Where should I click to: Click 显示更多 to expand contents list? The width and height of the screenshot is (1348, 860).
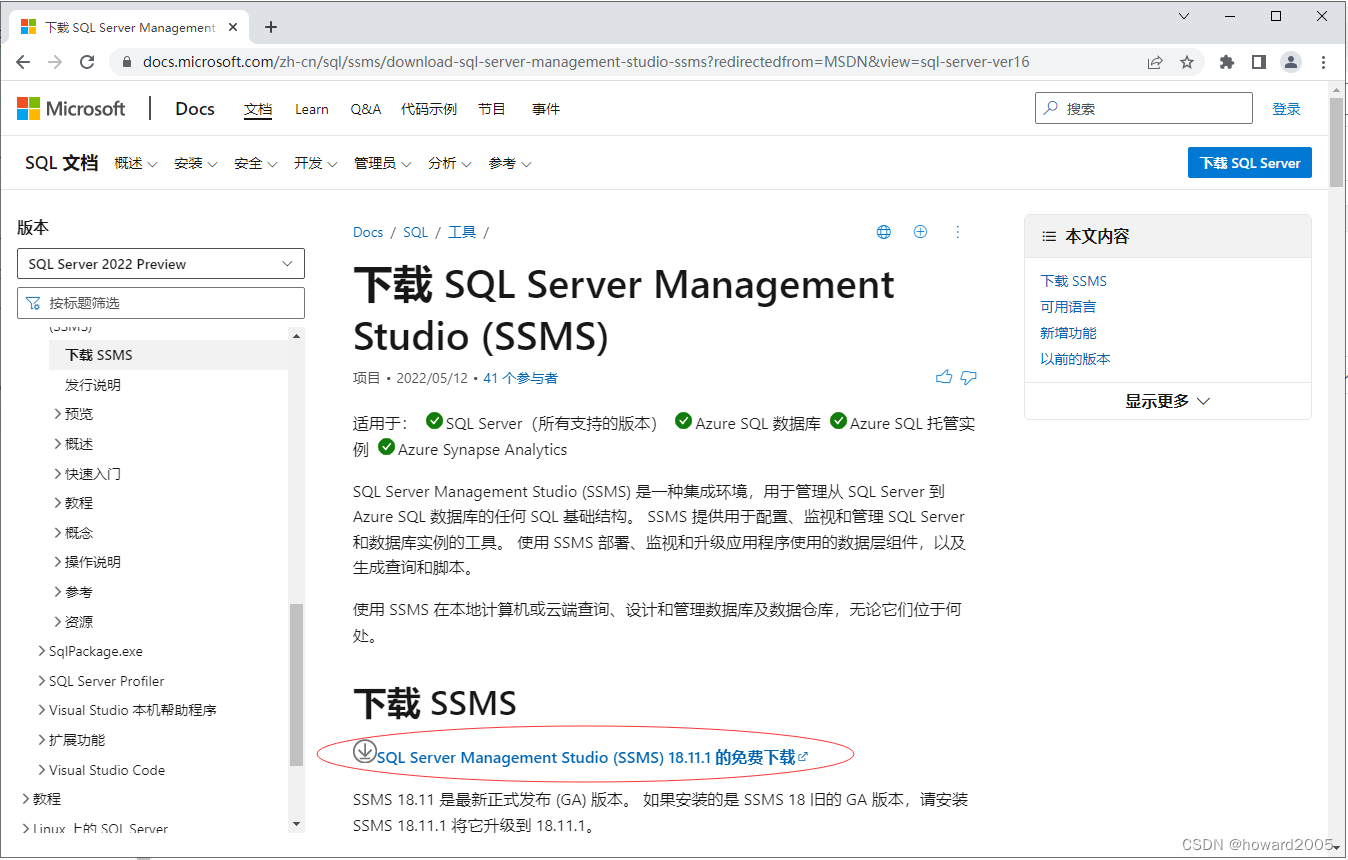[x=1168, y=401]
